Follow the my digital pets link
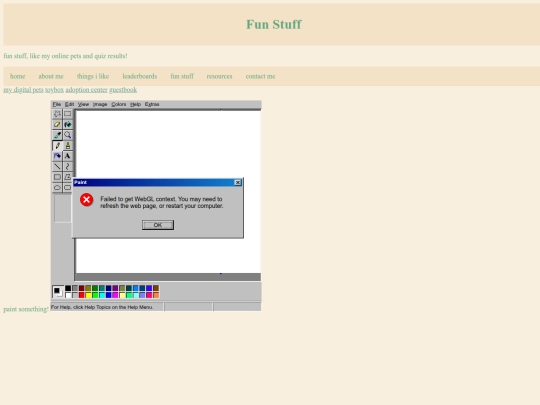540x405 pixels. pos(23,90)
